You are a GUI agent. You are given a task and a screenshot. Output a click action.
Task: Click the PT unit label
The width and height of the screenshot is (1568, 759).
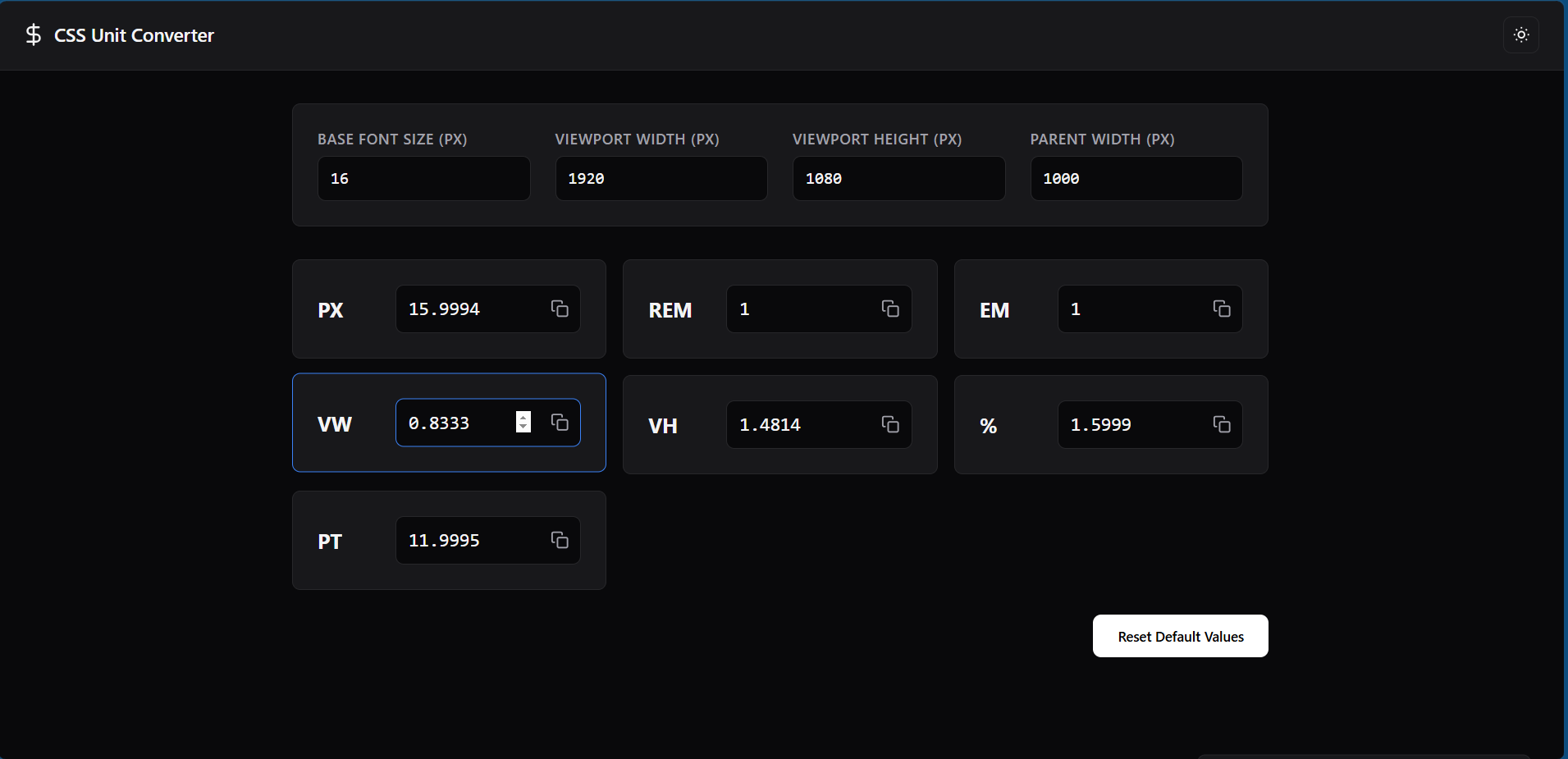[x=330, y=542]
